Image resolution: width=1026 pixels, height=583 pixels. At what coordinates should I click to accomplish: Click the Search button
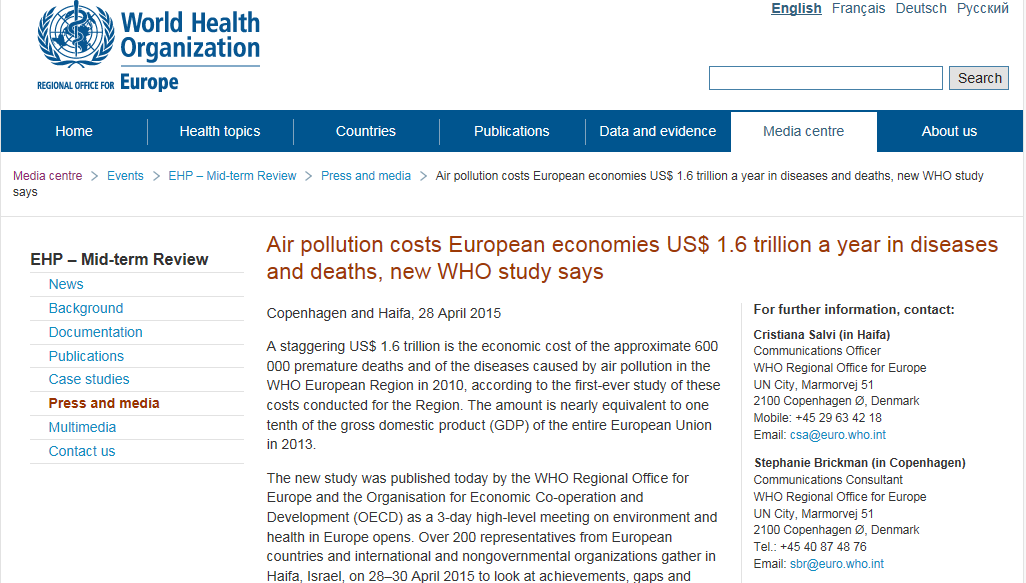[980, 78]
